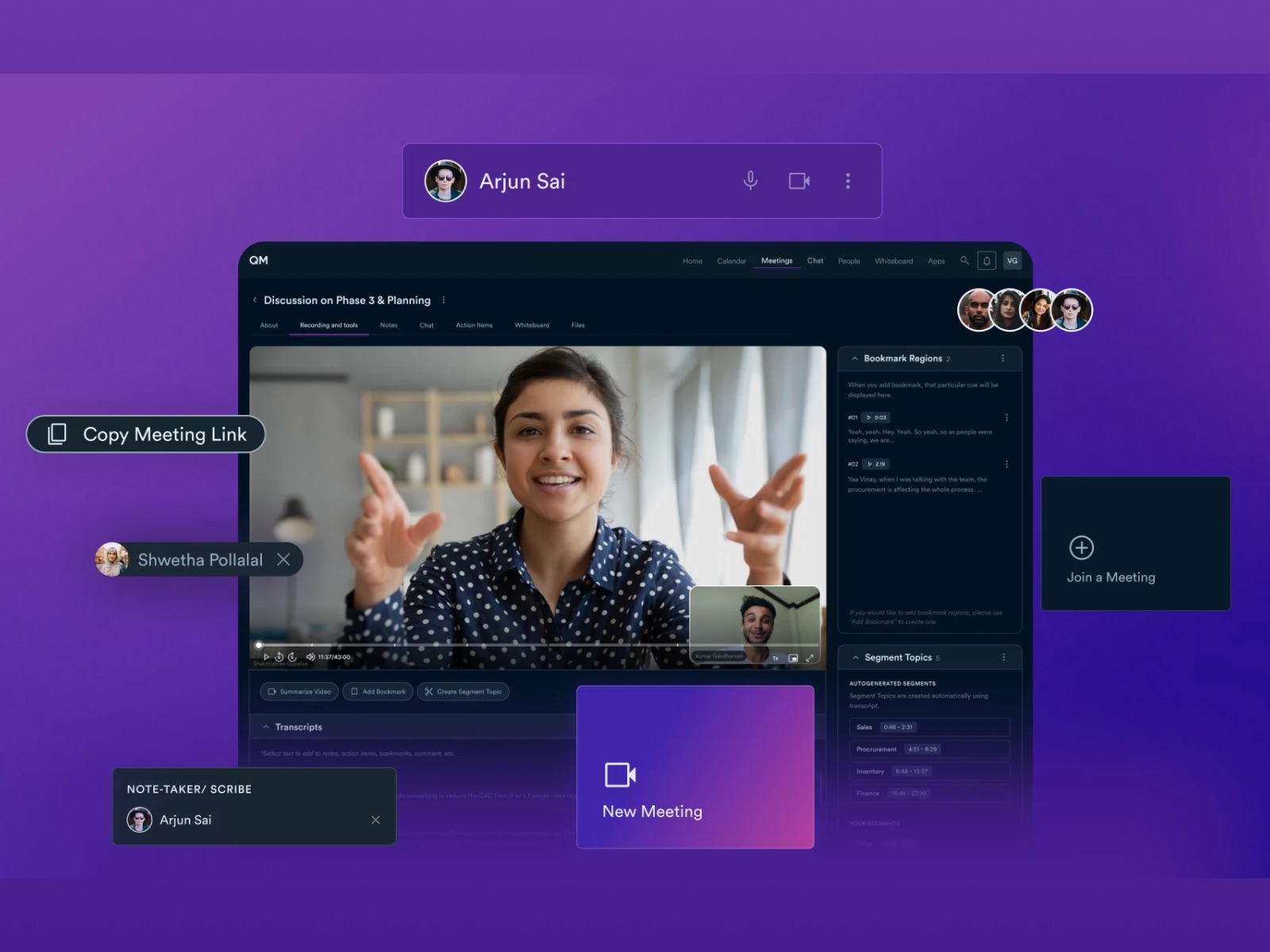Toggle the camera on Arjun Sai's card
The height and width of the screenshot is (952, 1270).
point(799,181)
